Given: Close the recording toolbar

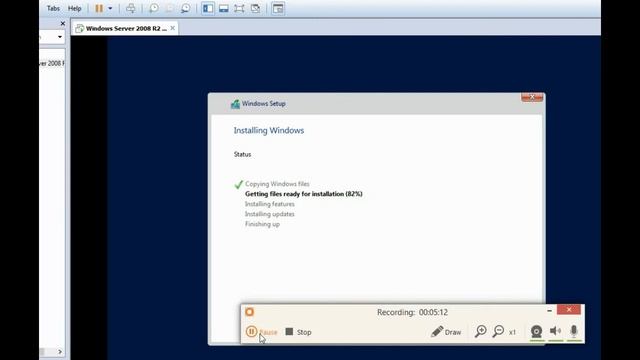Looking at the screenshot, I should click(569, 310).
